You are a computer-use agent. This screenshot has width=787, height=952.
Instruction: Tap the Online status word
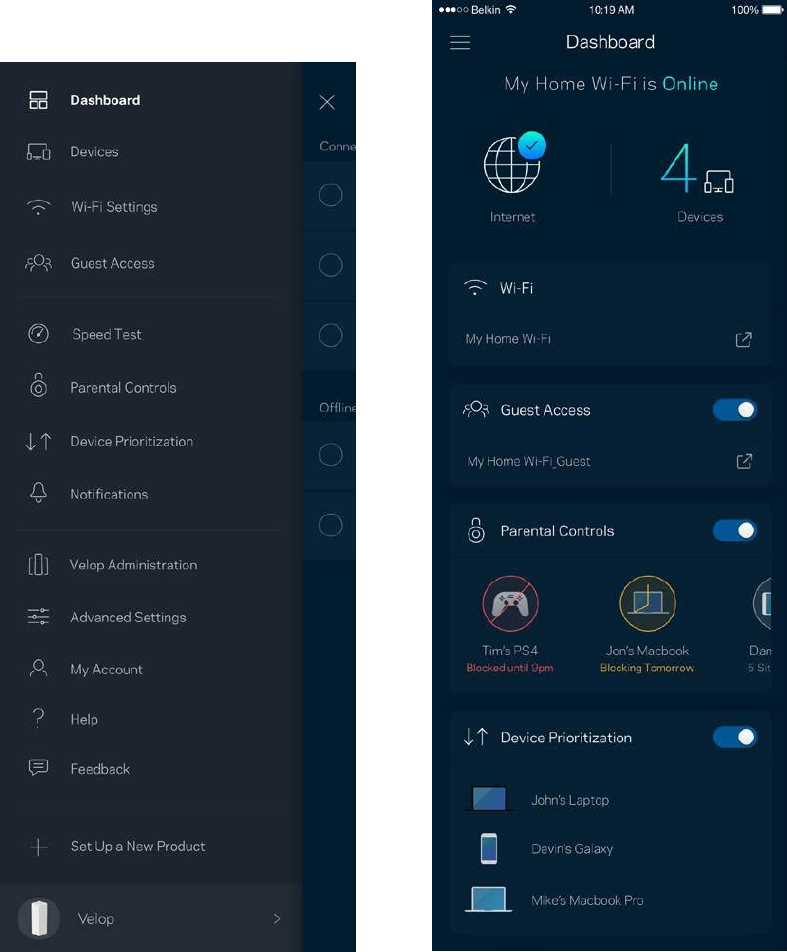pos(690,84)
